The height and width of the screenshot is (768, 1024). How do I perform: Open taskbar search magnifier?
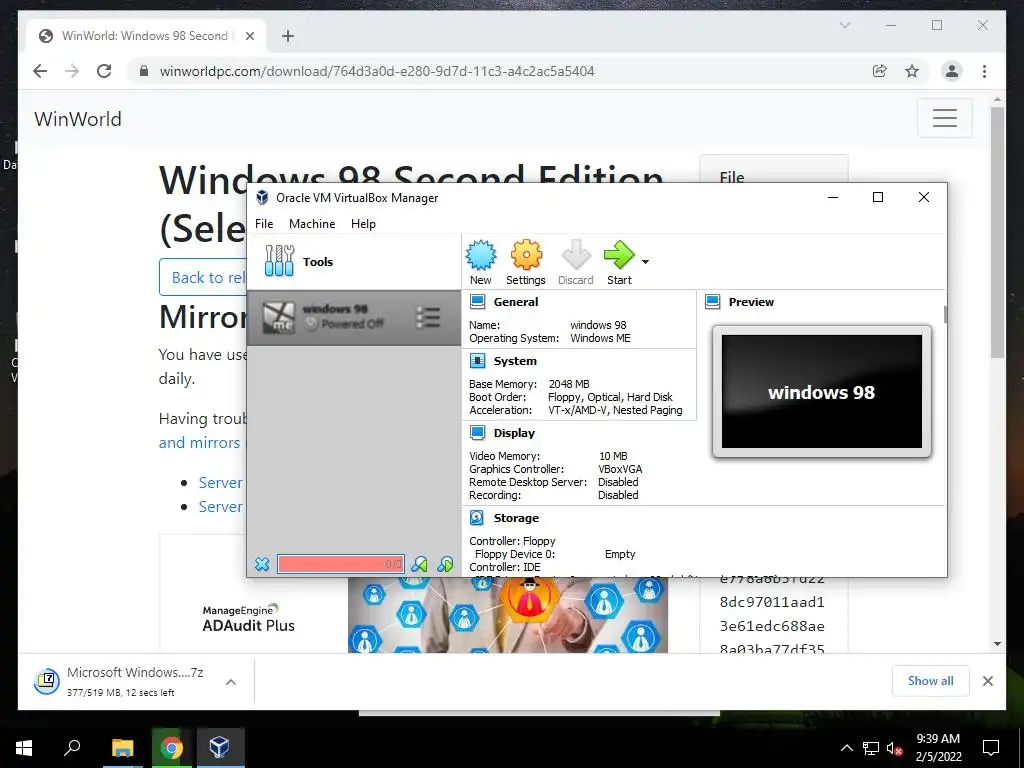pyautogui.click(x=72, y=748)
